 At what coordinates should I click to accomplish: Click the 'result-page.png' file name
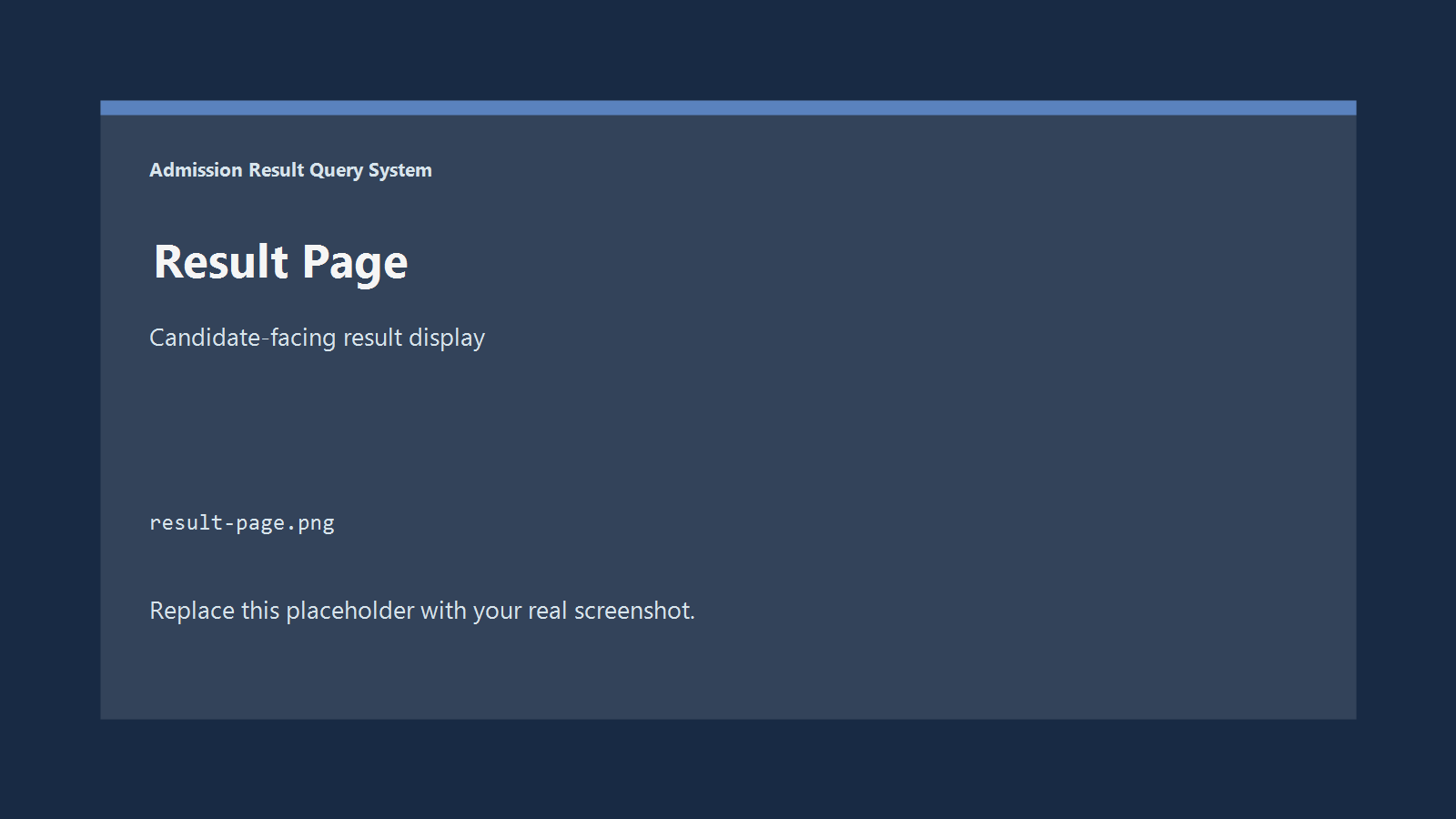(x=242, y=523)
